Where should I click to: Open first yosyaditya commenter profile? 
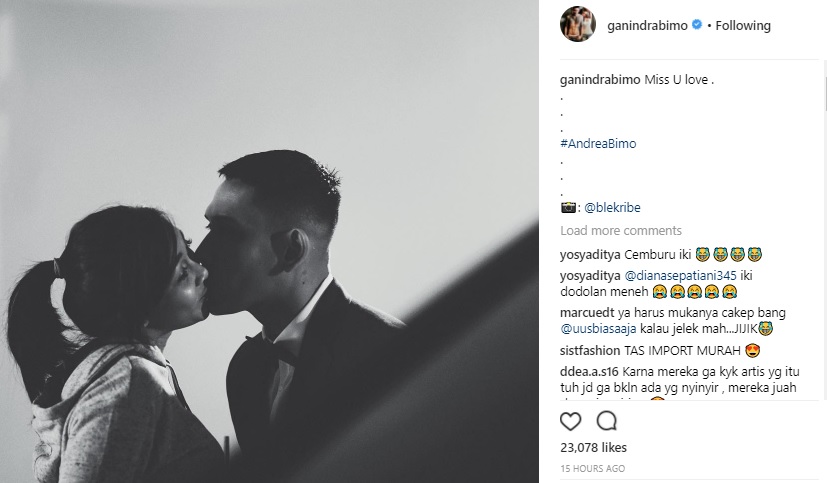tap(590, 255)
